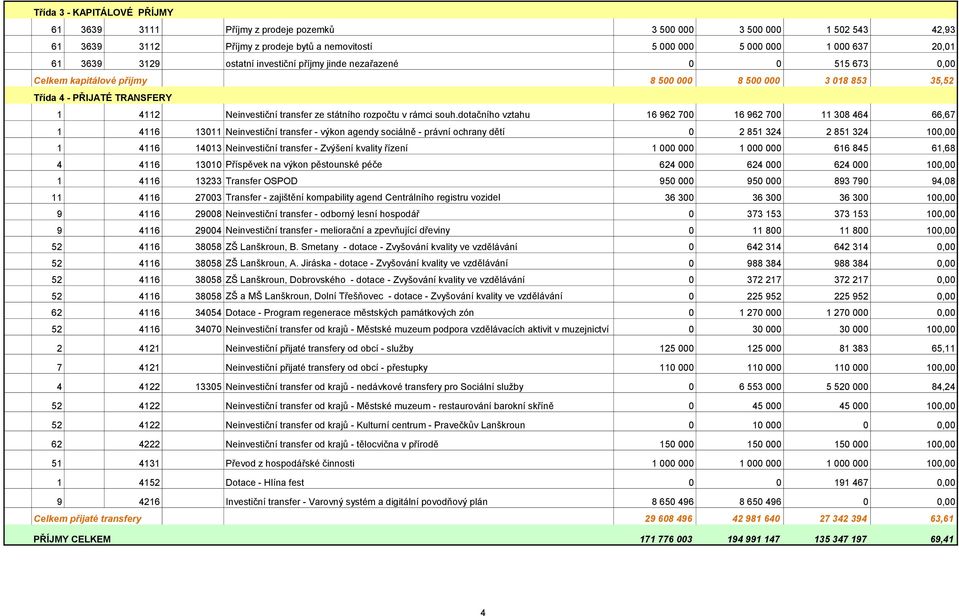Select the value 3 018 853
Screen dimensions: 959x616
pyautogui.click(x=845, y=81)
